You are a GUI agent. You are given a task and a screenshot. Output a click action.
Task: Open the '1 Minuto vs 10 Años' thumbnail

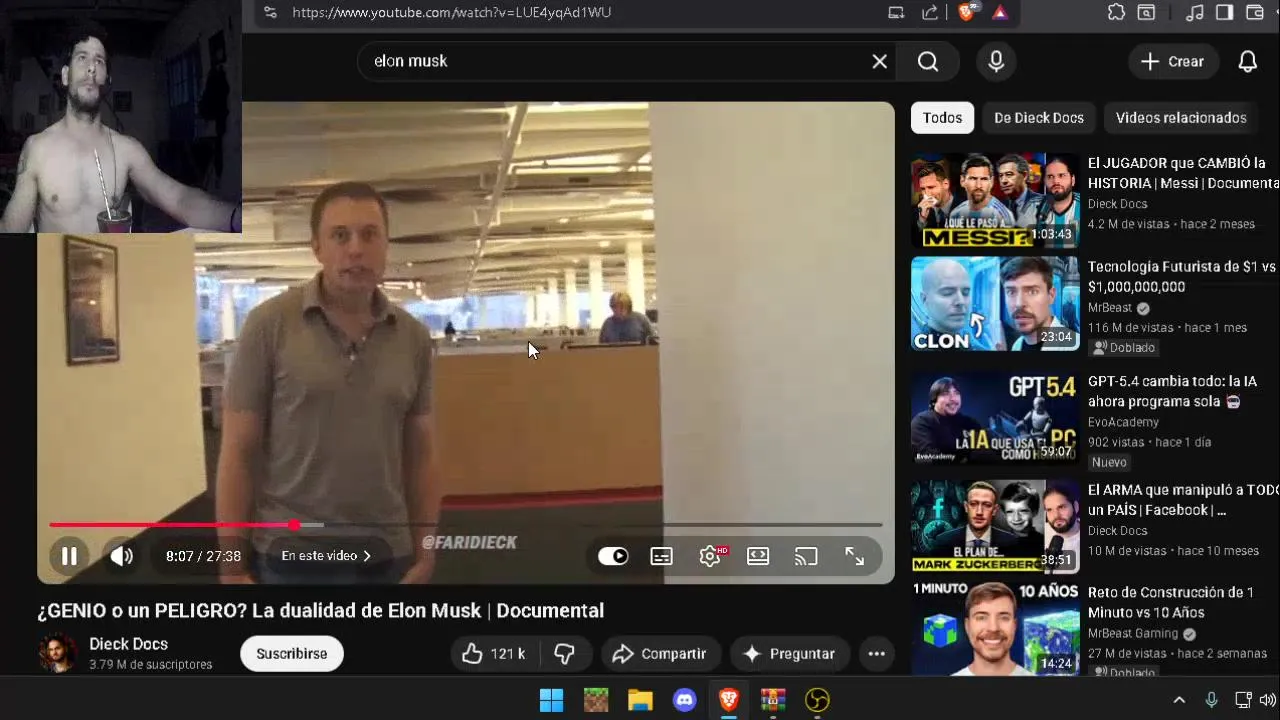click(x=995, y=629)
